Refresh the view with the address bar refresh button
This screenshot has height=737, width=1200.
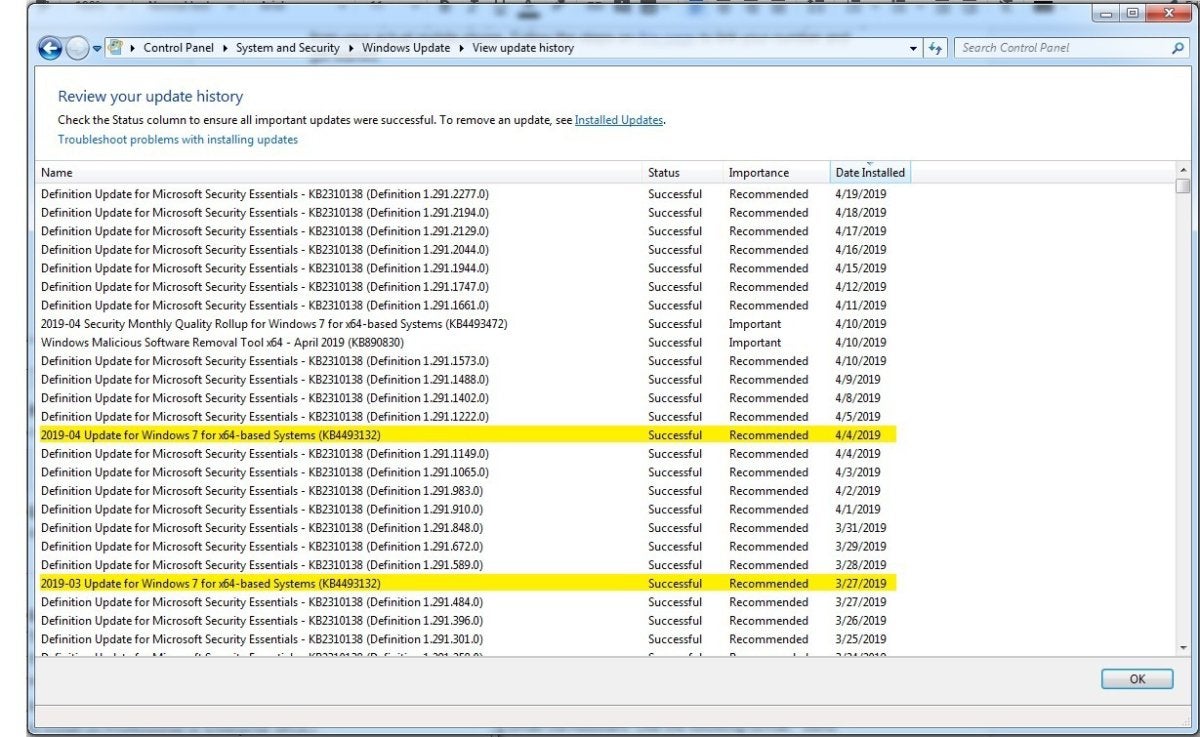coord(936,48)
